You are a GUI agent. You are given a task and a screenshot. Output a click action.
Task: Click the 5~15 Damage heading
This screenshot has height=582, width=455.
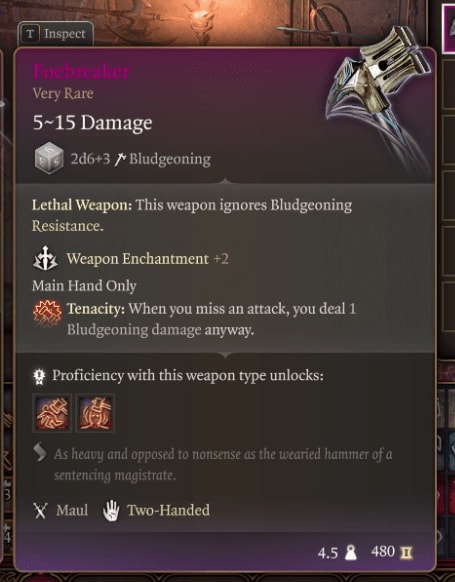click(92, 122)
